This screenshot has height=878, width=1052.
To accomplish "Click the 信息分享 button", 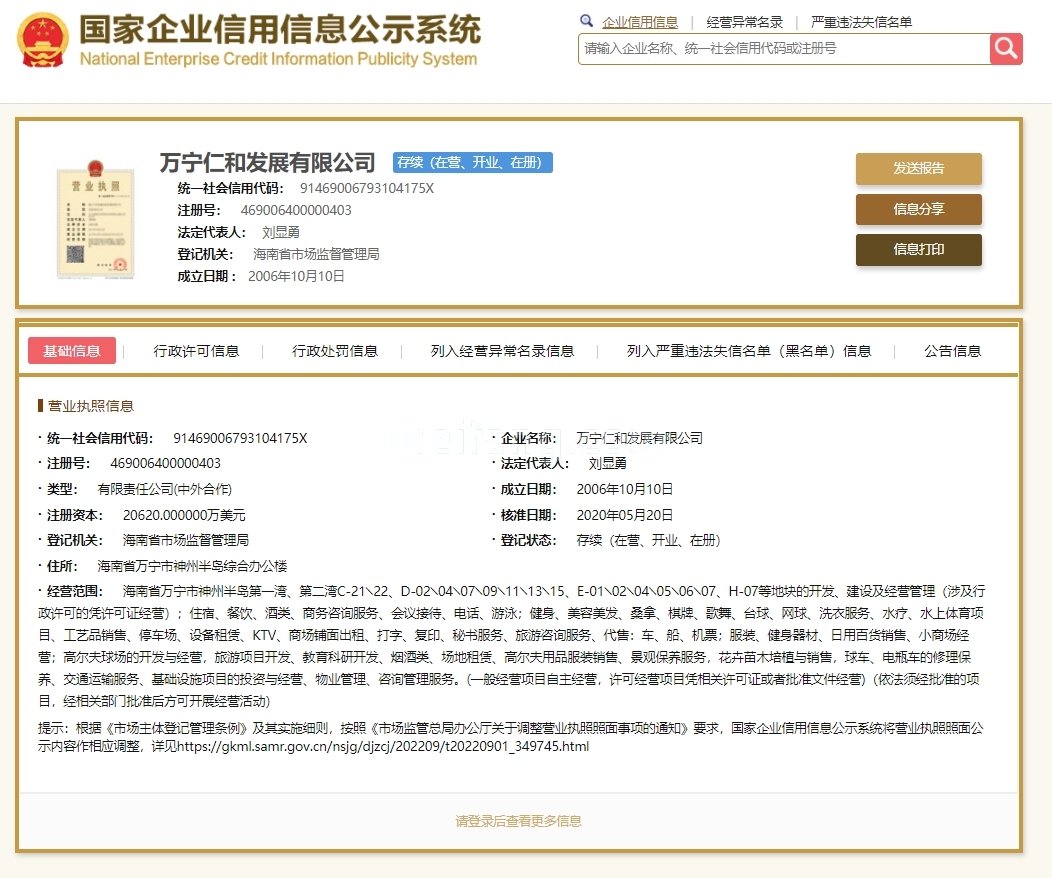I will (x=918, y=210).
